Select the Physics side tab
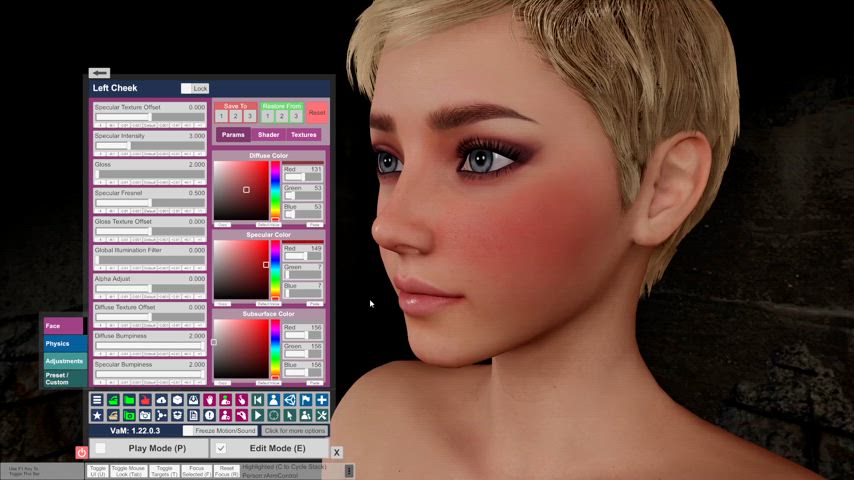Viewport: 854px width, 480px height. click(x=63, y=343)
